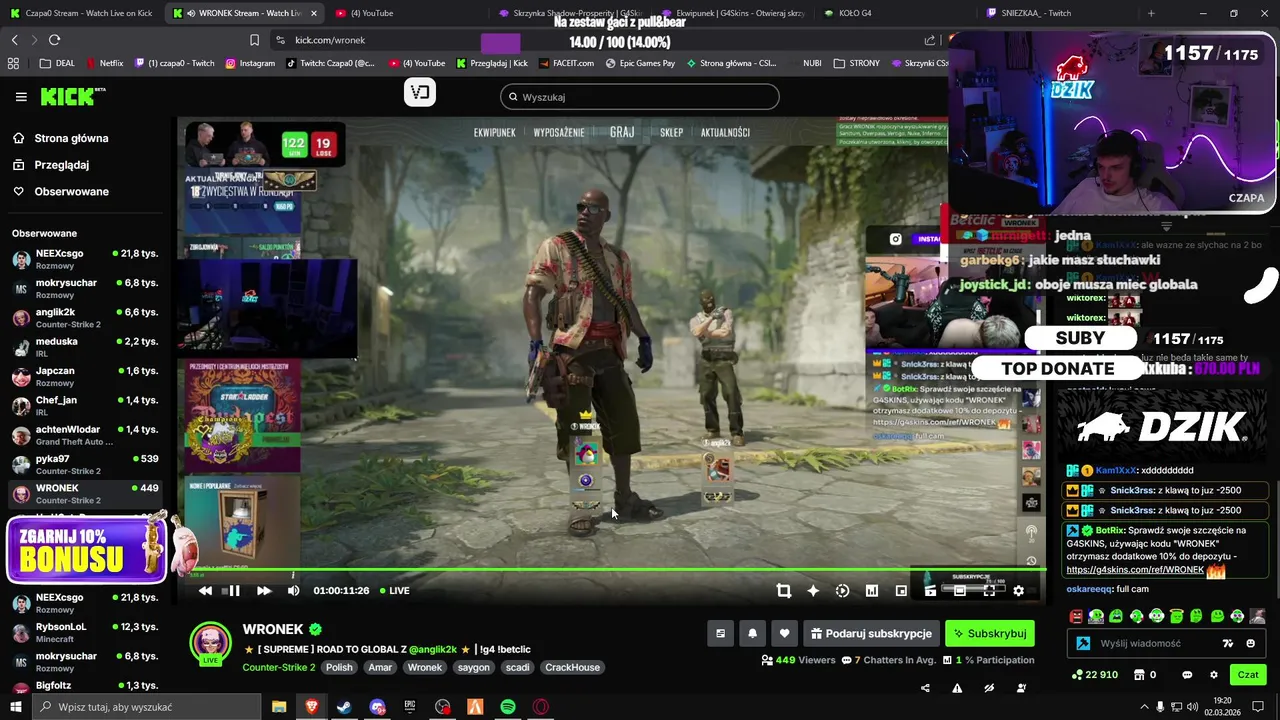1280x720 pixels.
Task: Toggle theater mode in the player
Action: click(959, 591)
